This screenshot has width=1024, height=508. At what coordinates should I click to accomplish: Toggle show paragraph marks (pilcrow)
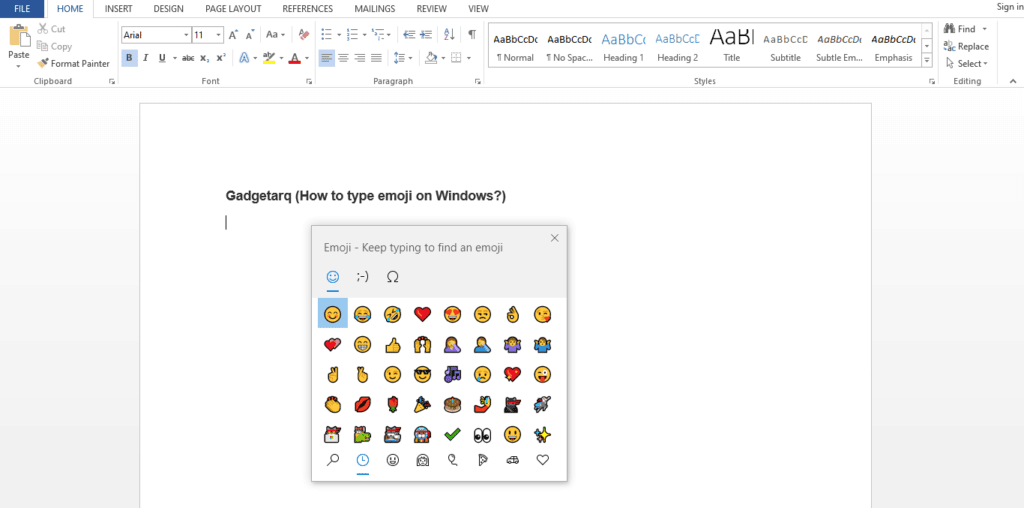472,35
